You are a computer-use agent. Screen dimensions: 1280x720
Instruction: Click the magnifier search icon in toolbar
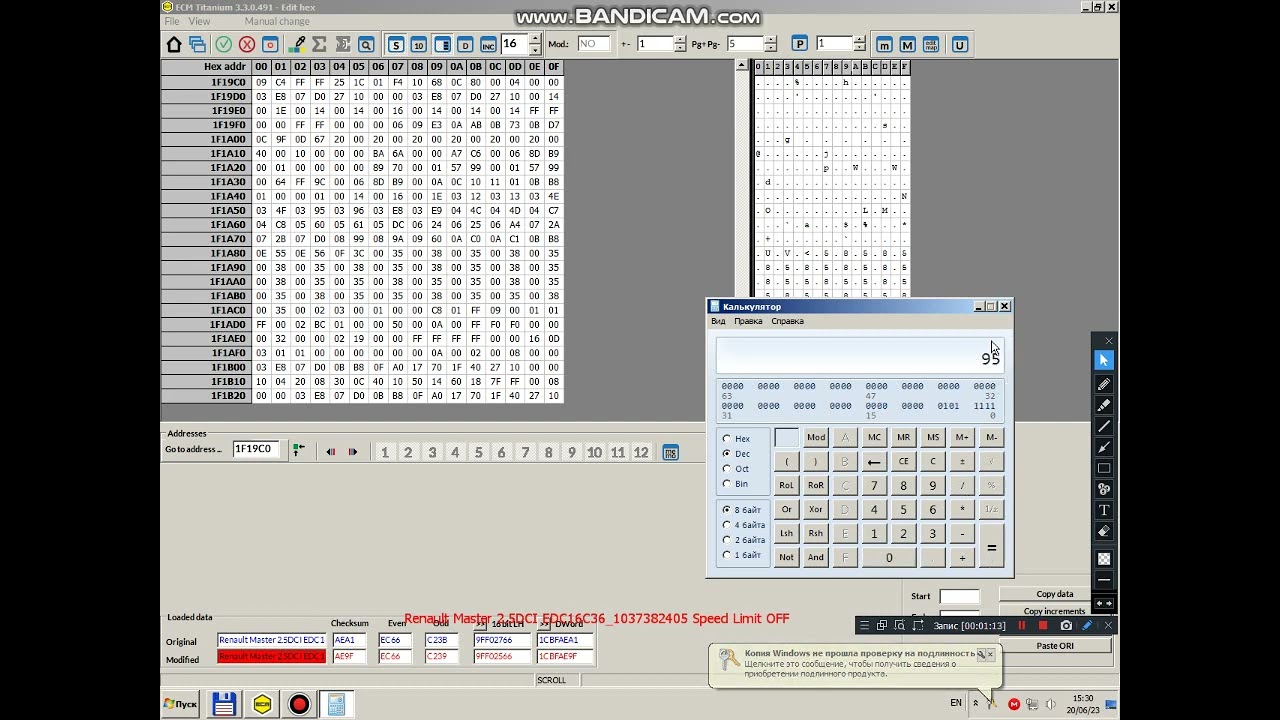[366, 45]
